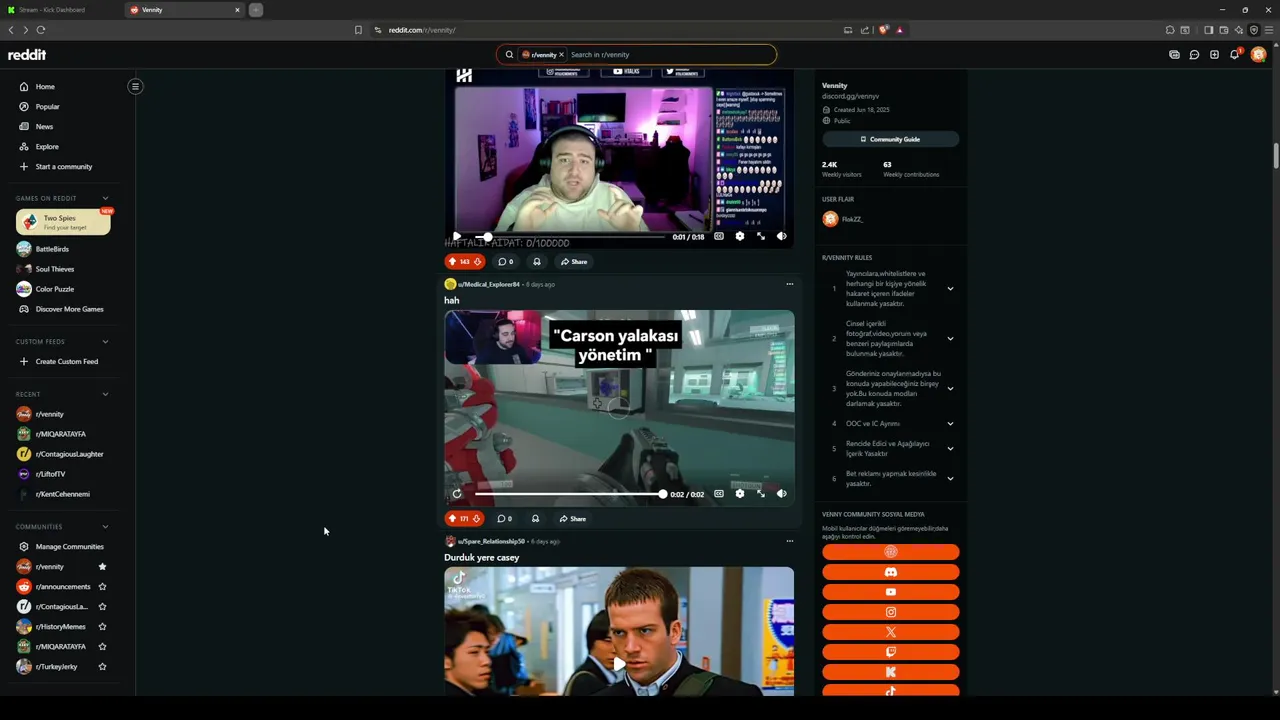Open comments on the 'hah' post
Viewport: 1280px width, 720px height.
(505, 519)
